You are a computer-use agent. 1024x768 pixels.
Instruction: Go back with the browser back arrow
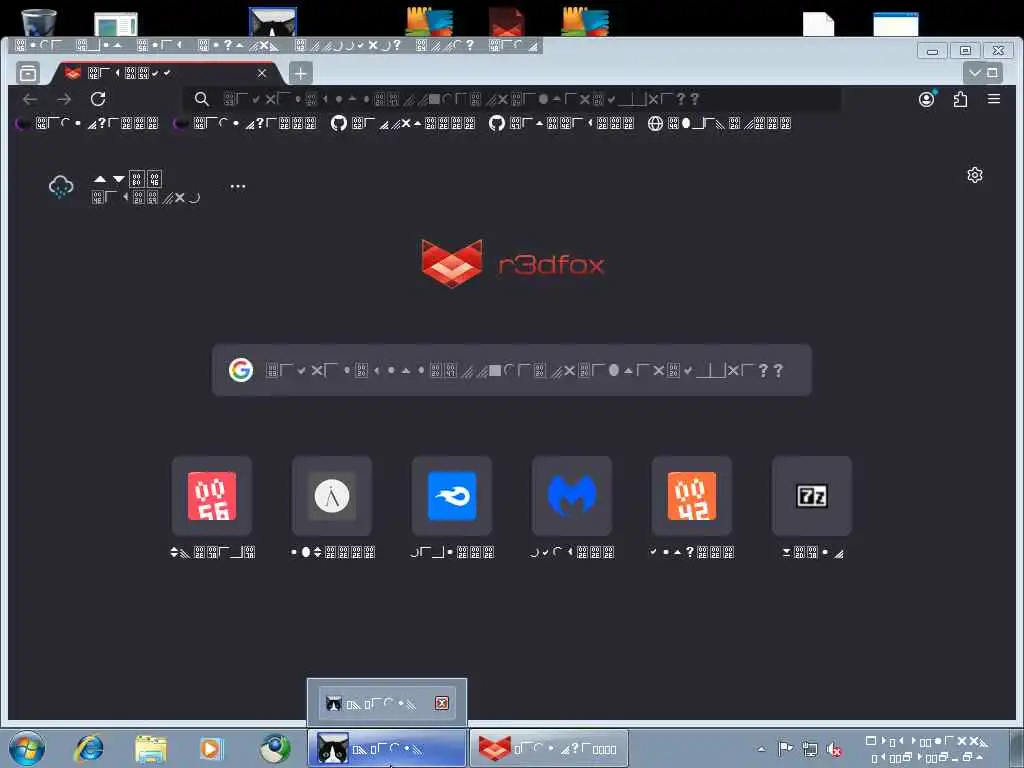pyautogui.click(x=30, y=99)
